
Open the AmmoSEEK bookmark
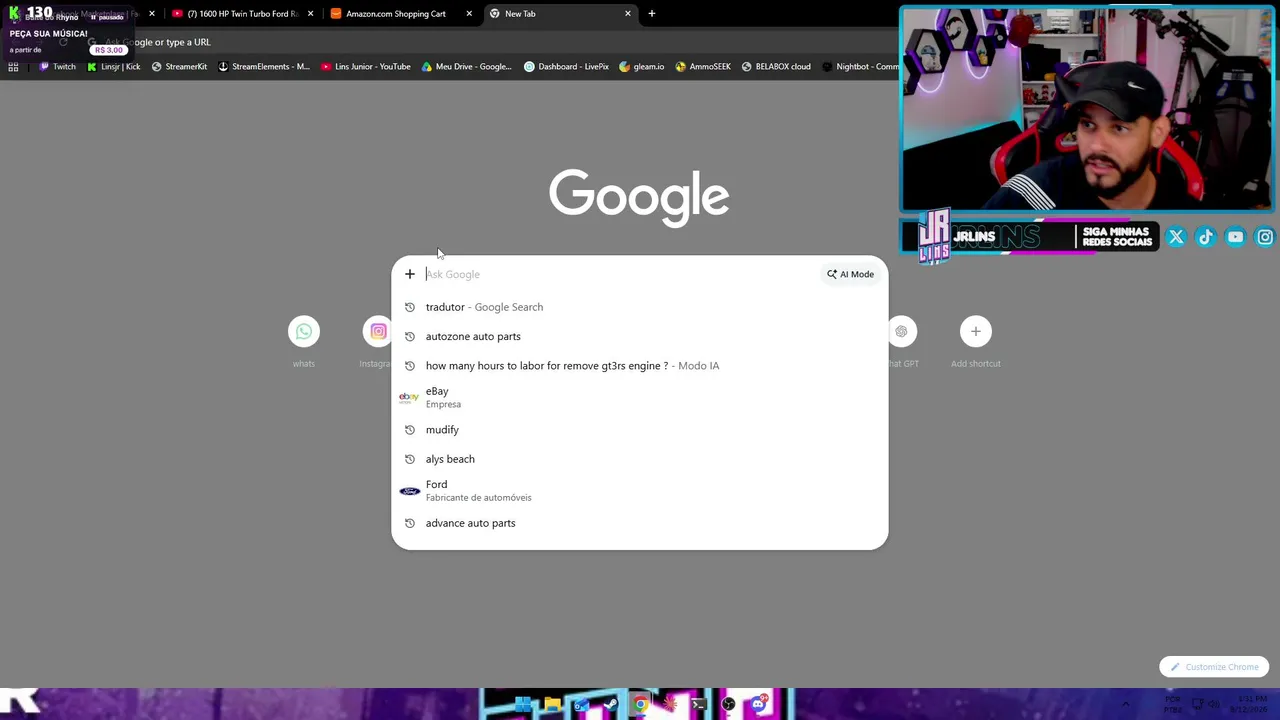(703, 67)
